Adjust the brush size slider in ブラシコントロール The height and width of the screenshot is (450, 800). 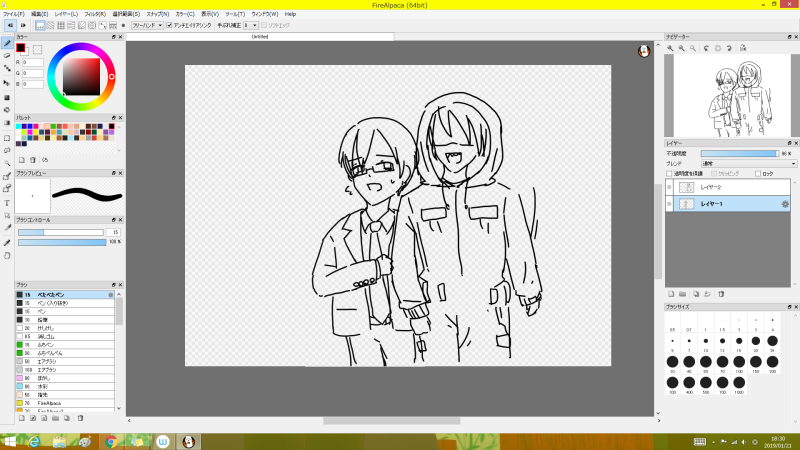coord(61,233)
